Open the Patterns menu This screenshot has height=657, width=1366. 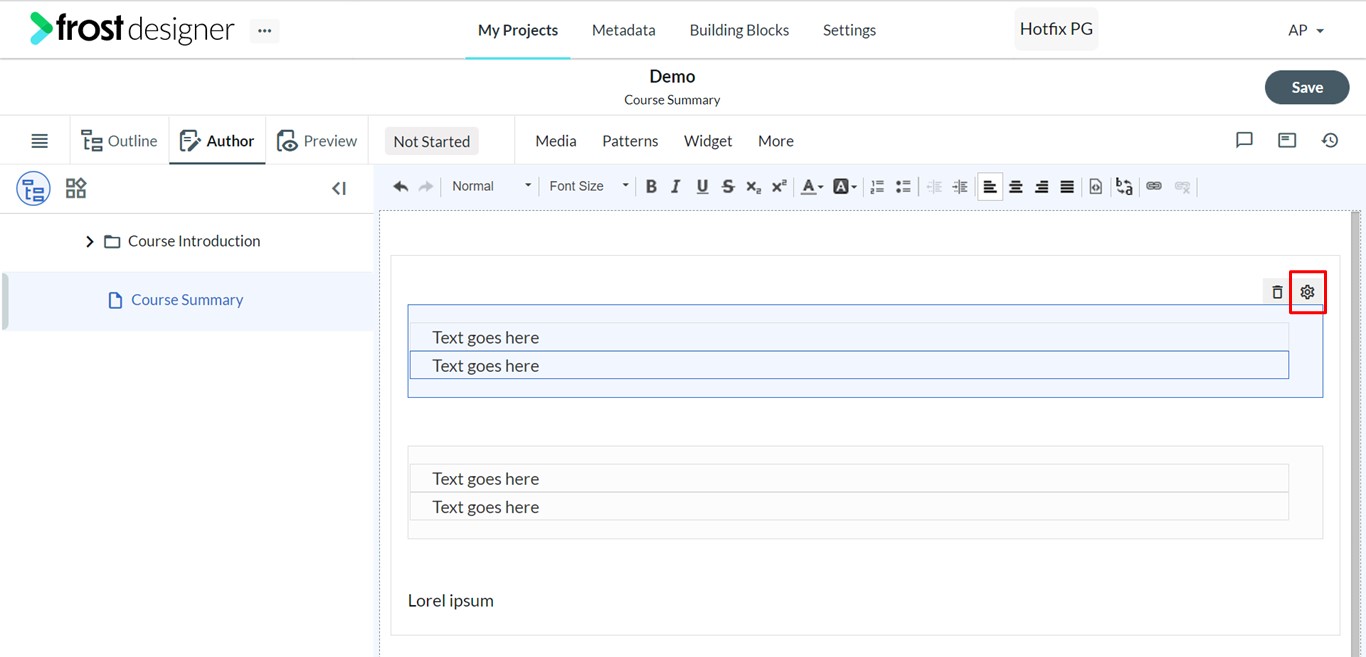(x=630, y=141)
